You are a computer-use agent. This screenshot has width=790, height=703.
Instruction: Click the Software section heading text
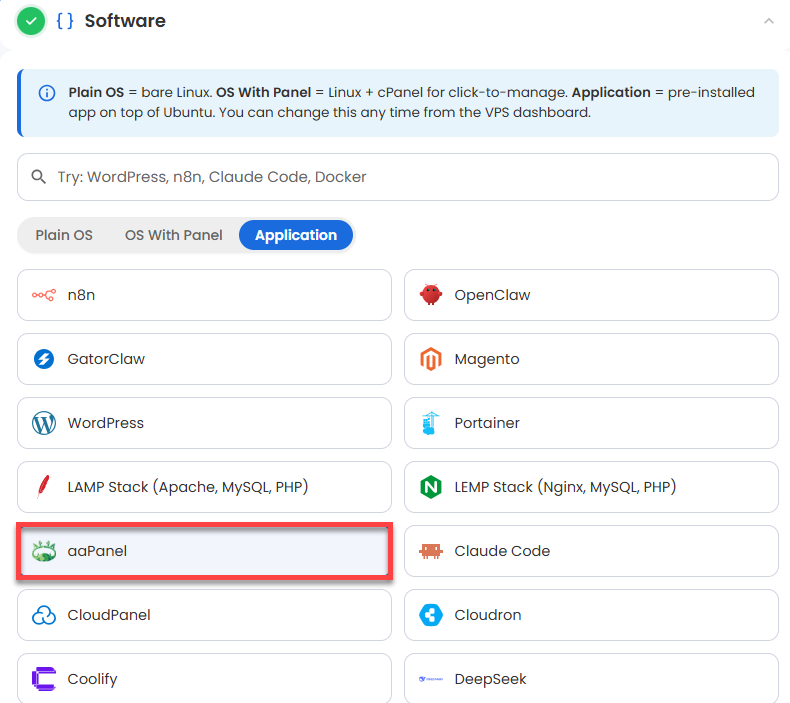[125, 21]
